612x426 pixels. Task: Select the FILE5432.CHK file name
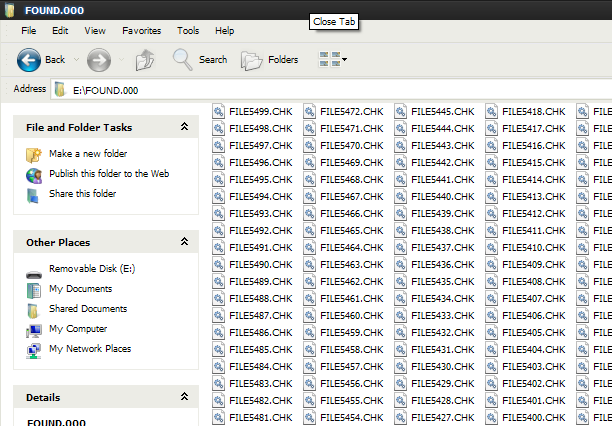(x=443, y=333)
